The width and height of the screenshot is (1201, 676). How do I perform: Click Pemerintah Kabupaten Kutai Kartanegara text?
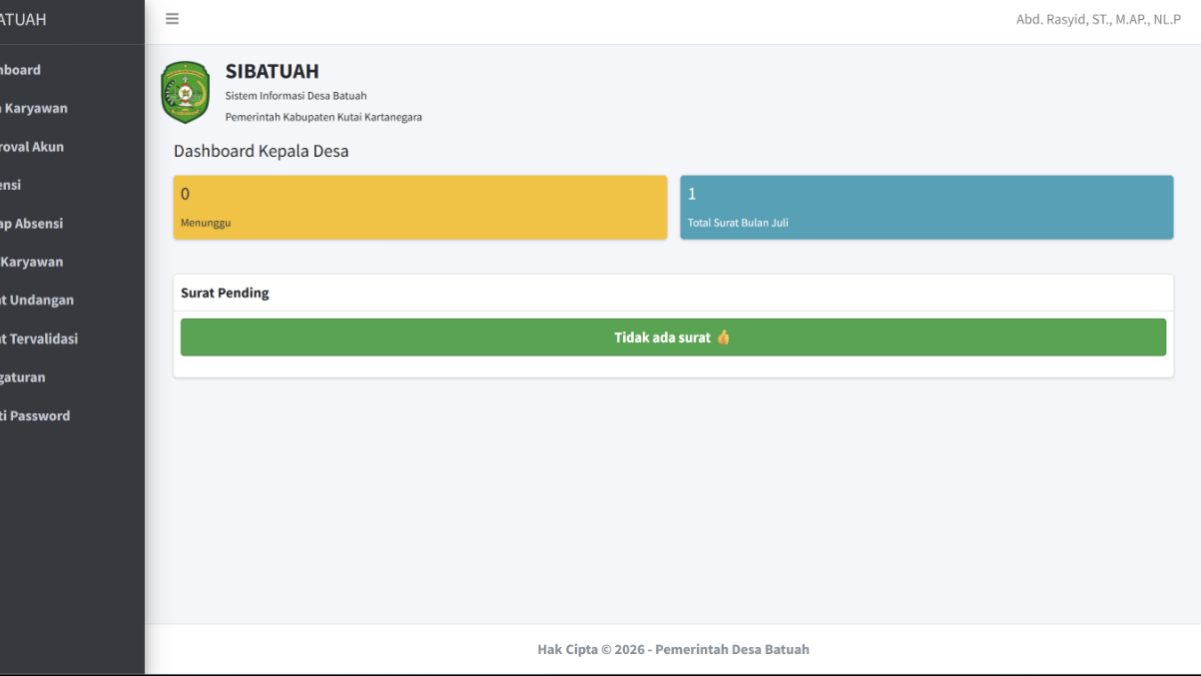(323, 117)
